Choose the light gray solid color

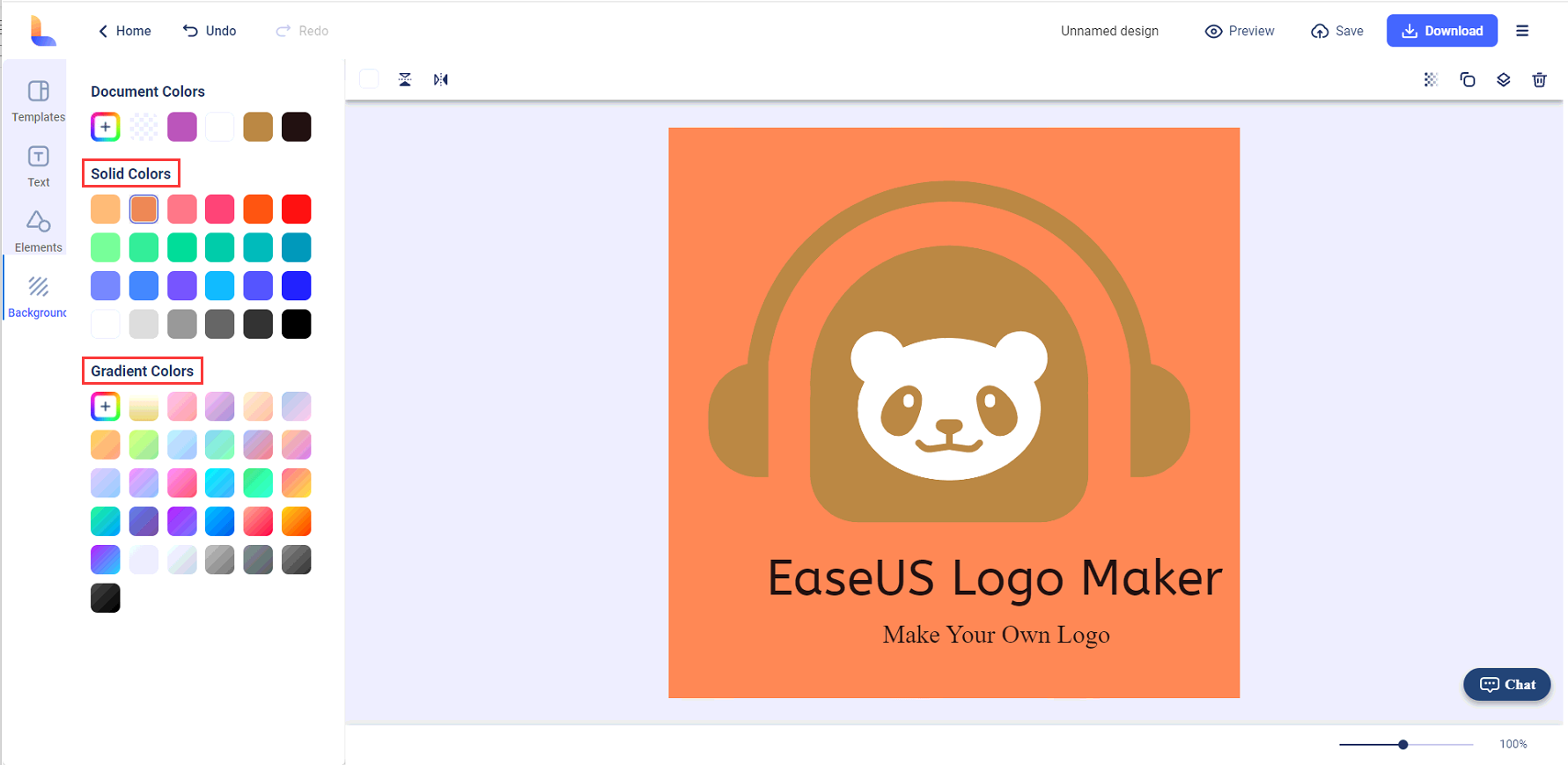(x=144, y=324)
